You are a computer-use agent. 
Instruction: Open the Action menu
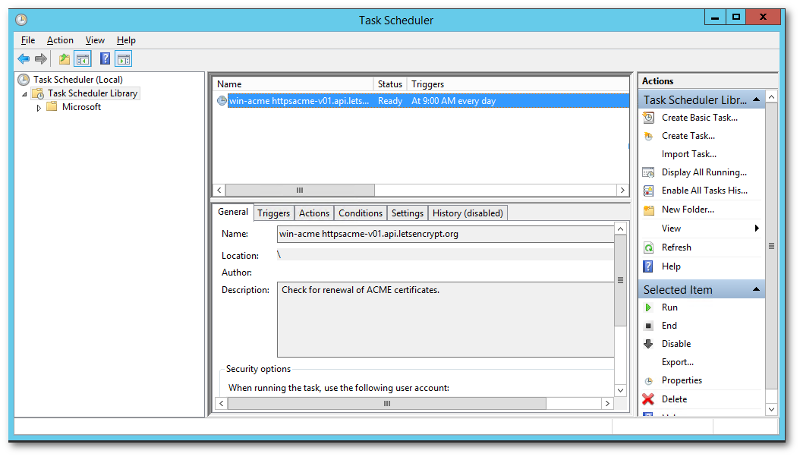(x=60, y=40)
